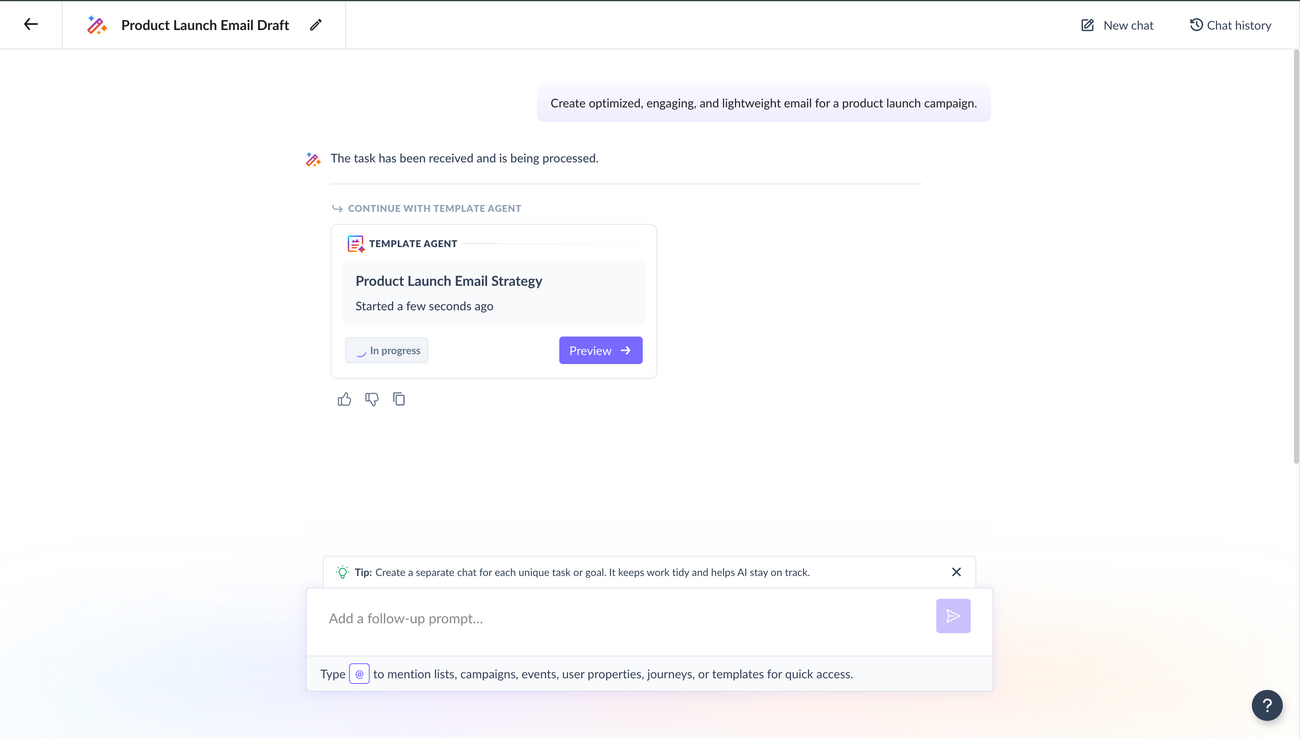The width and height of the screenshot is (1300, 738).
Task: Open a new chat
Action: pyautogui.click(x=1116, y=24)
